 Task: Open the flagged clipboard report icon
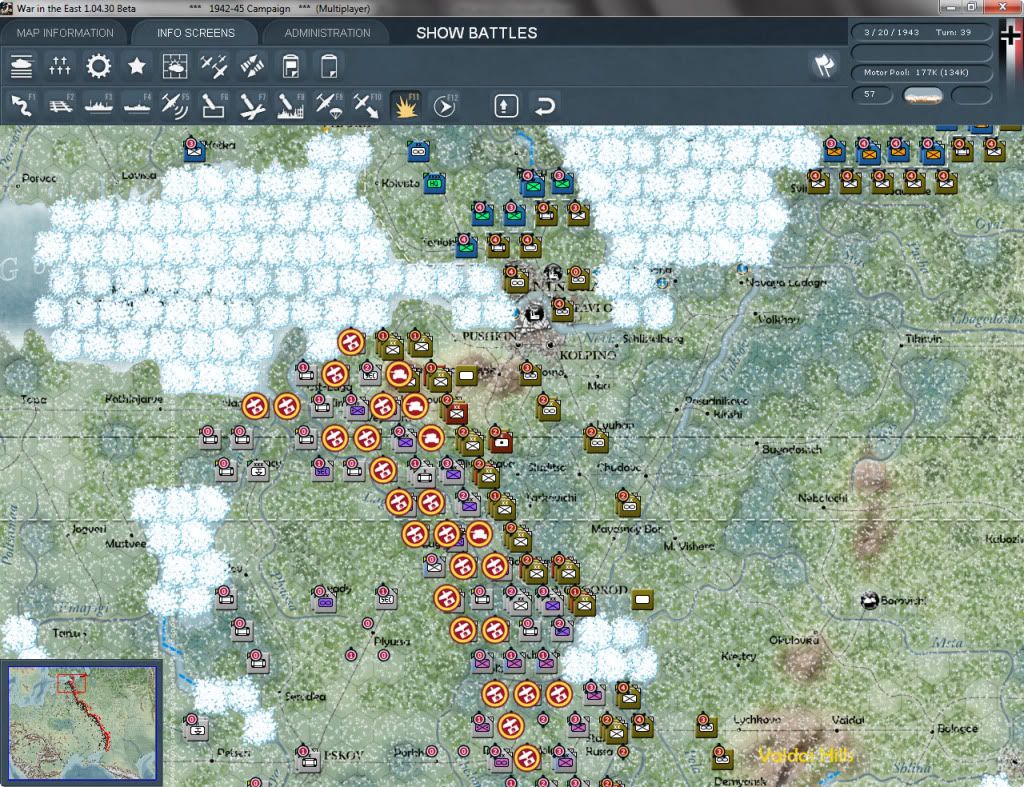[291, 66]
